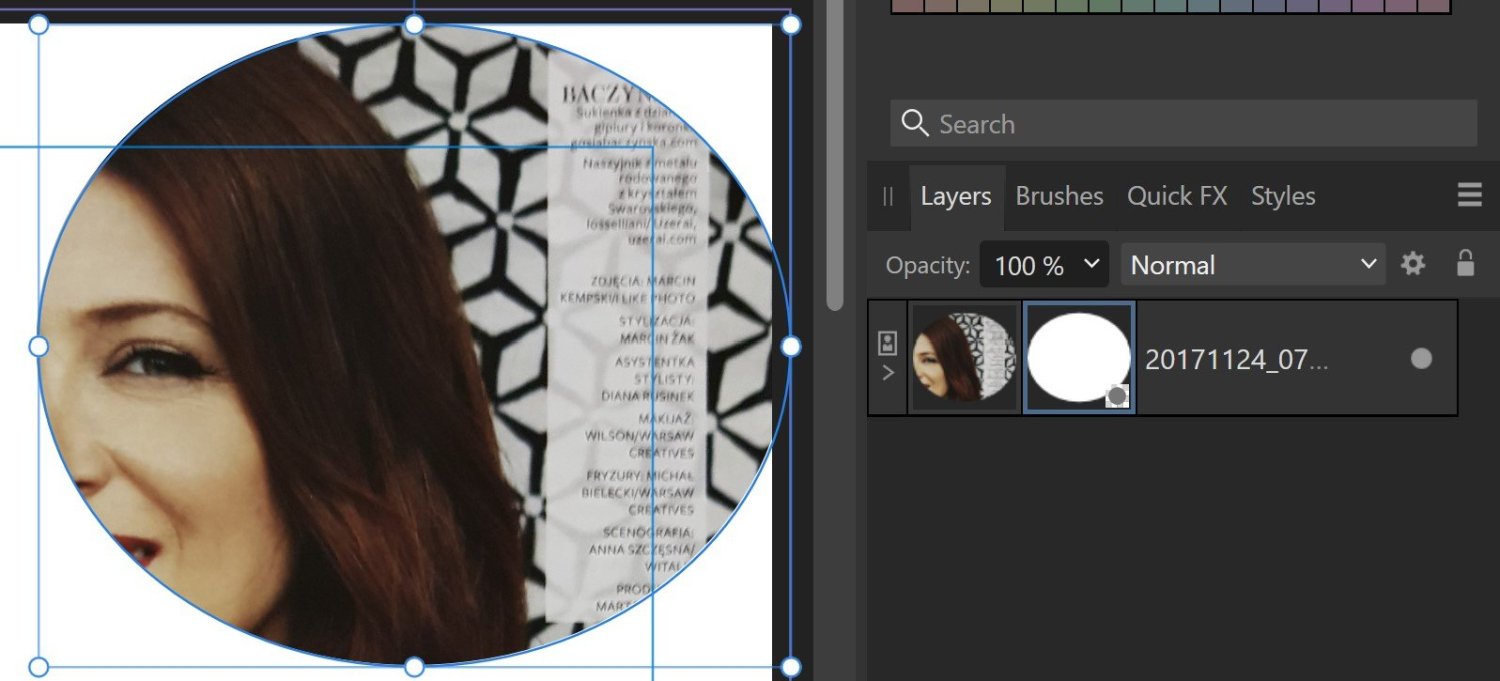Click the top-center selection handle

pyautogui.click(x=414, y=25)
